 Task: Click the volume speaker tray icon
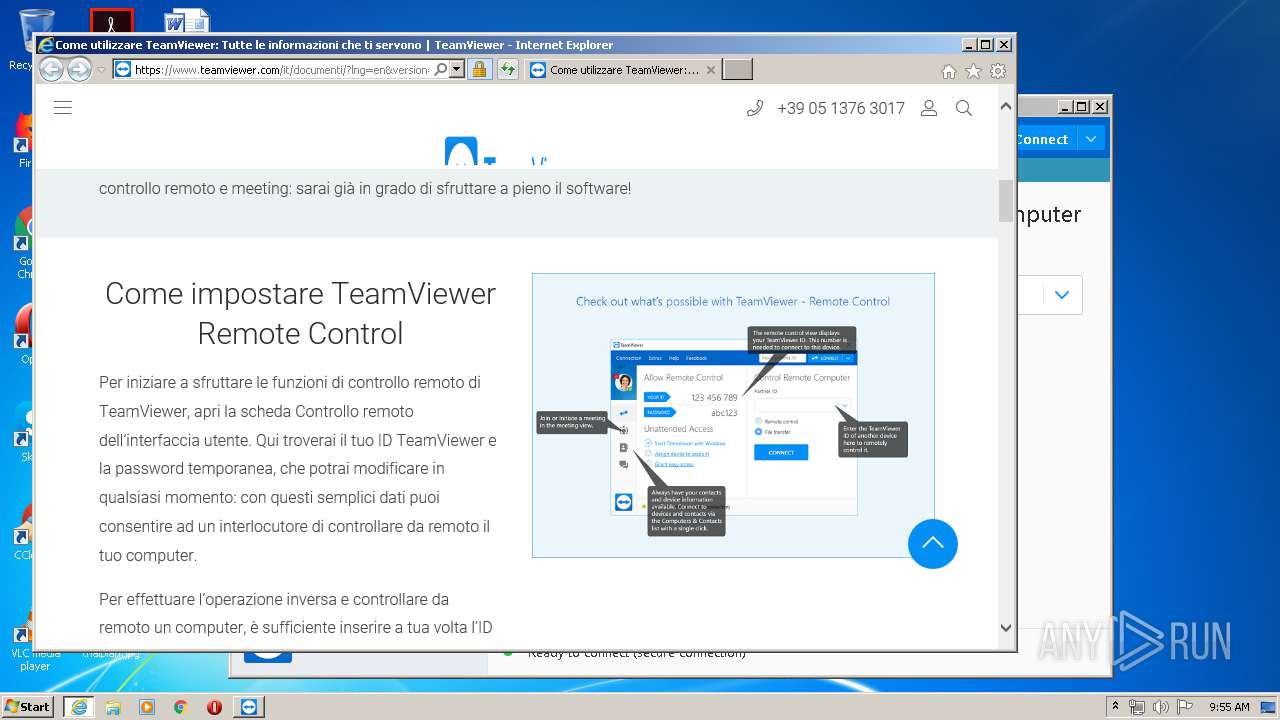pos(1160,707)
